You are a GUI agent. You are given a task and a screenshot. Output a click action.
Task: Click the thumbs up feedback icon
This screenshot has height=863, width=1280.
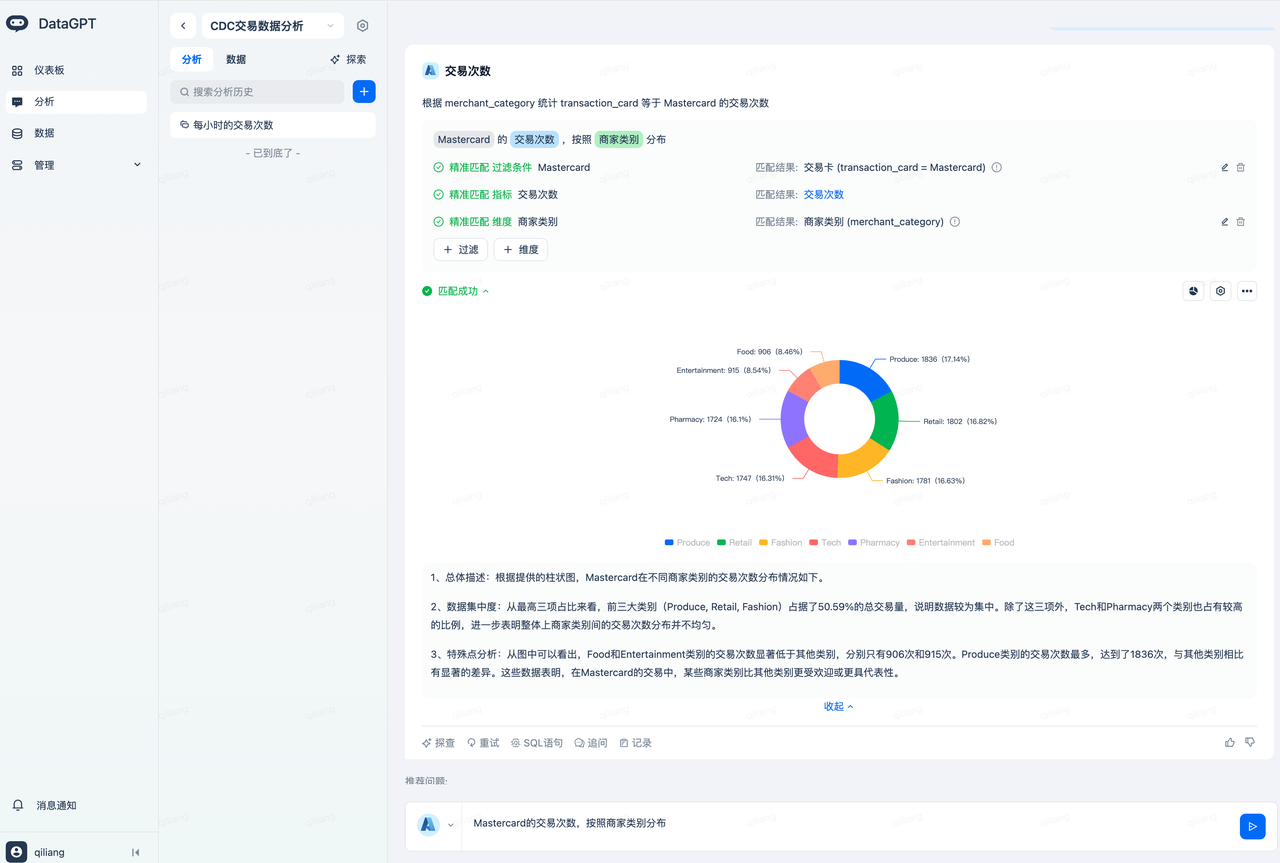[x=1230, y=743]
